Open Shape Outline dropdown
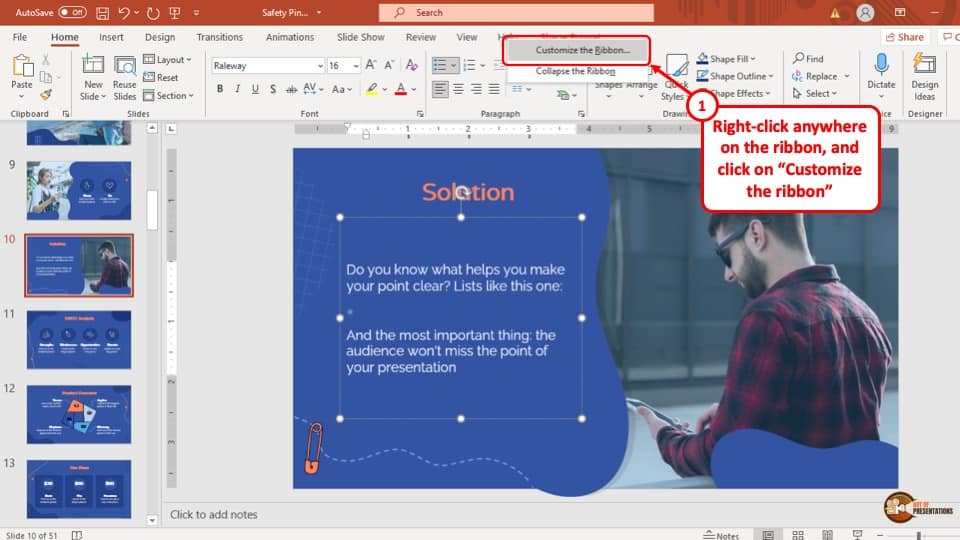 pos(735,76)
